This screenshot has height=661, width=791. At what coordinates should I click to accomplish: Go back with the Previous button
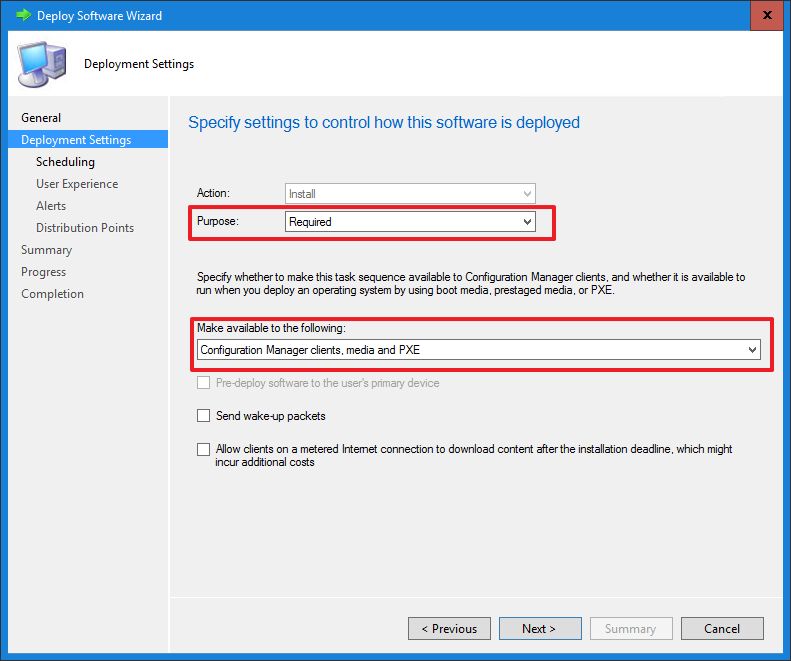tap(449, 629)
